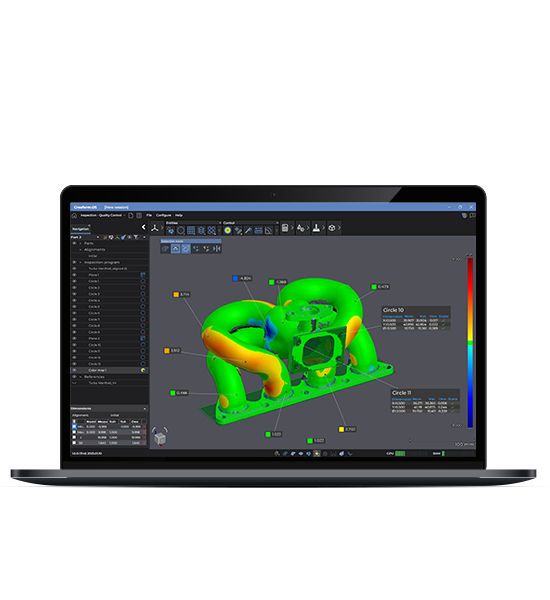Screen dimensions: 550x600
Task: Click the last icon in bottom view toolbar
Action: (x=349, y=453)
